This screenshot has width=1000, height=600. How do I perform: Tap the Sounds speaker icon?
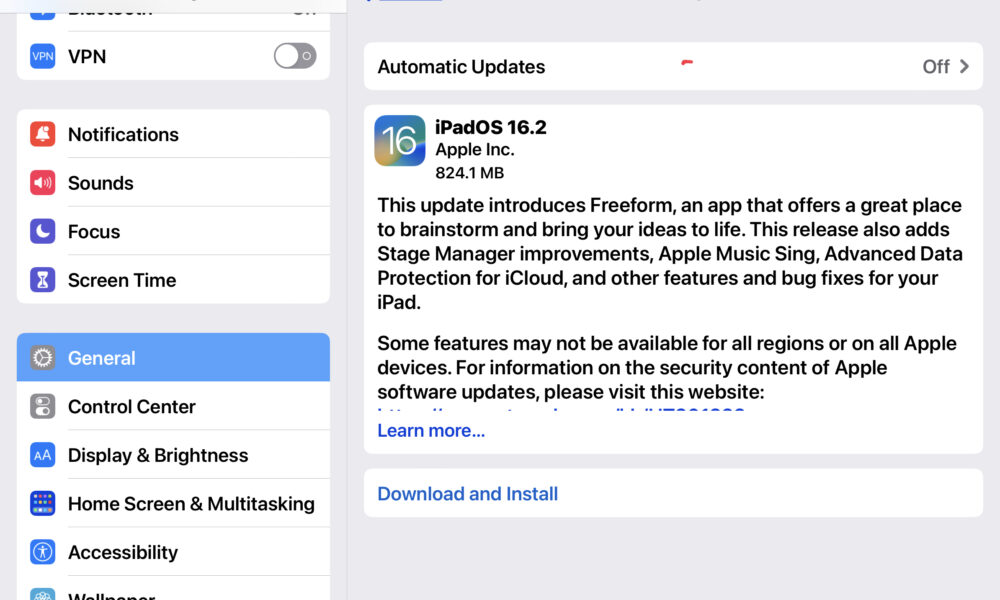tap(43, 183)
